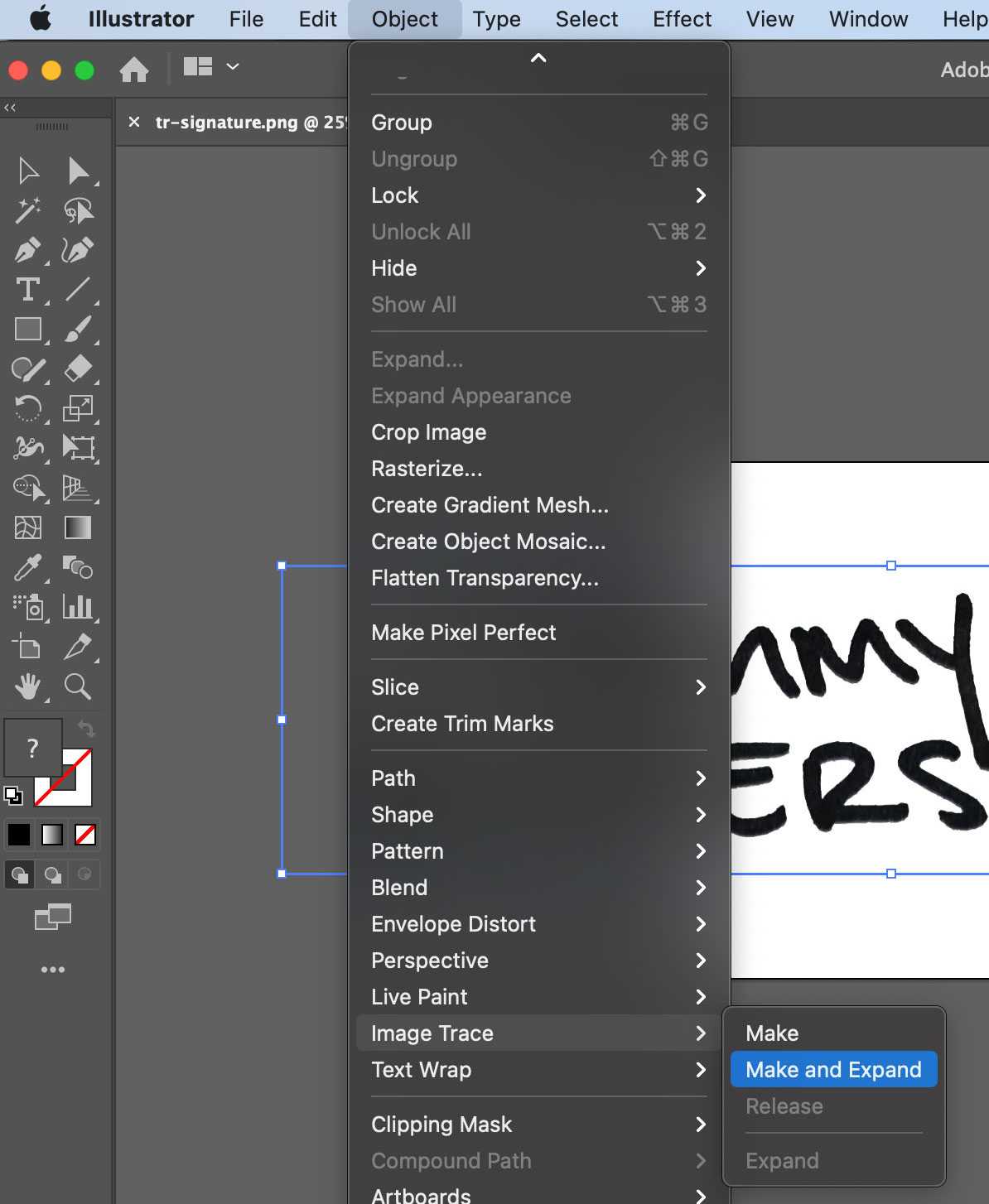
Task: Choose Make in Image Trace submenu
Action: coord(834,1033)
